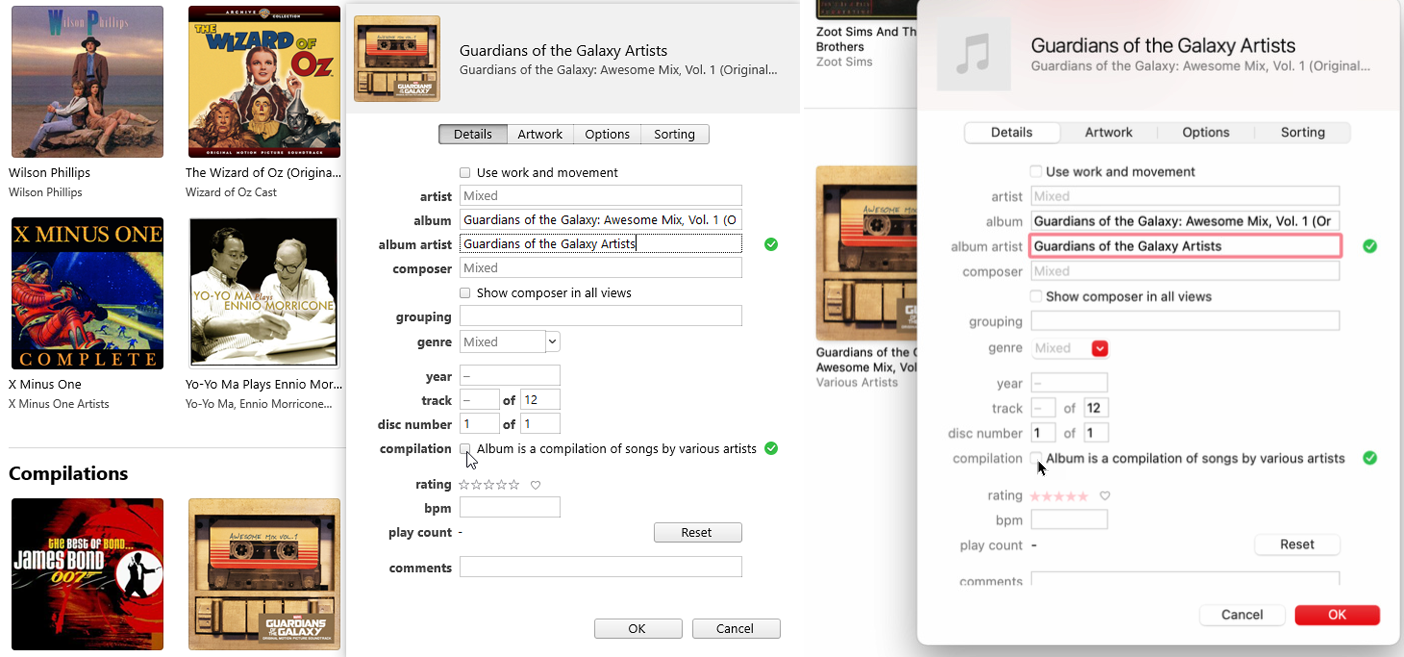Switch to Details tab in Windows dialog
The image size is (1404, 657).
[473, 134]
